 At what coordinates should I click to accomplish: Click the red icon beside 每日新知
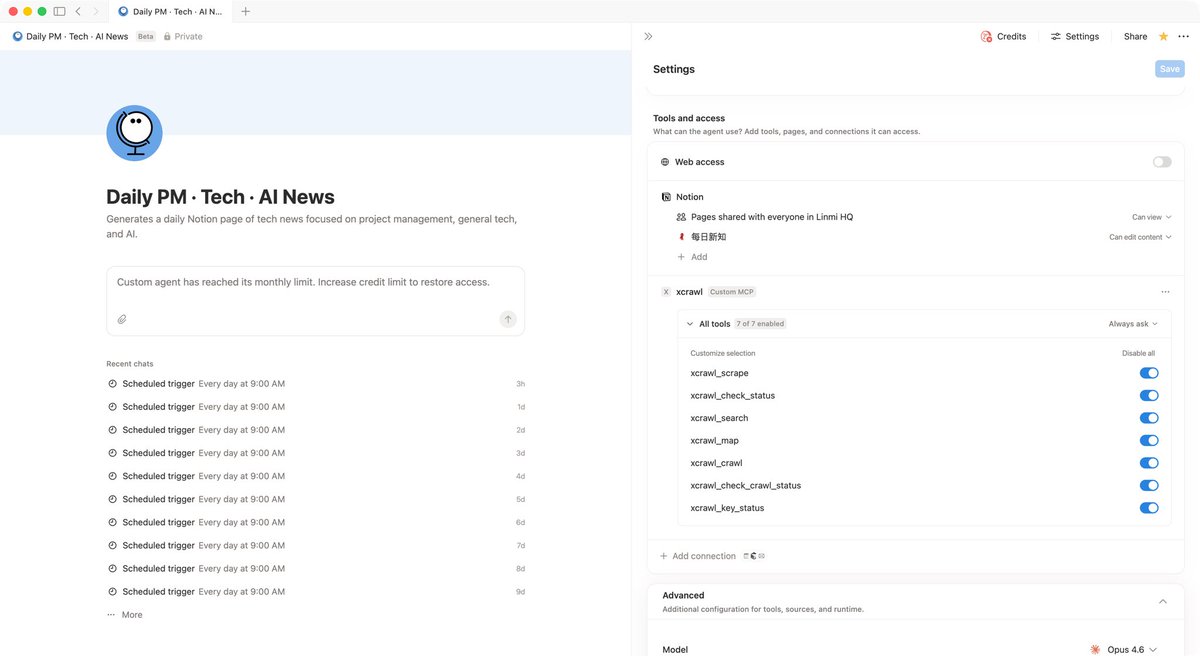682,237
